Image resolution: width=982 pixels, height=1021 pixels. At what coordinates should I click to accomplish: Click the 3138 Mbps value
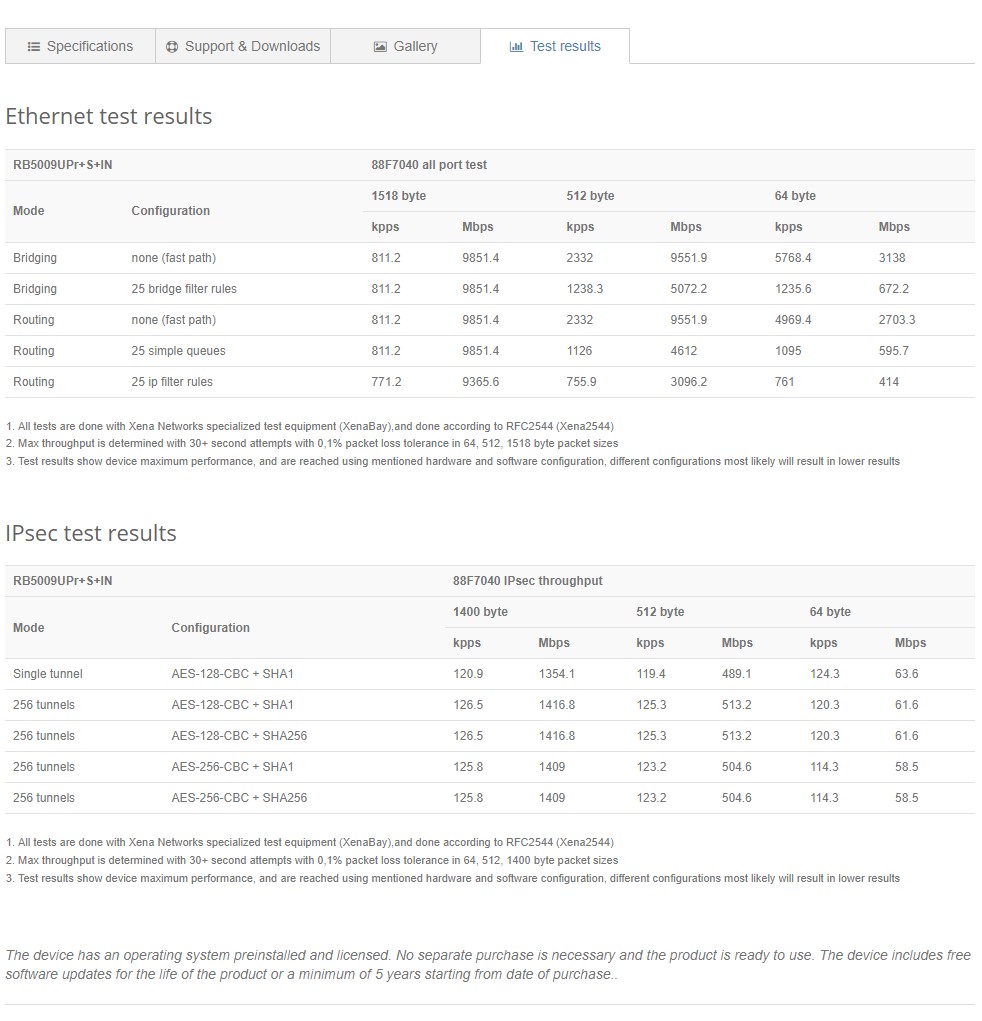[892, 258]
